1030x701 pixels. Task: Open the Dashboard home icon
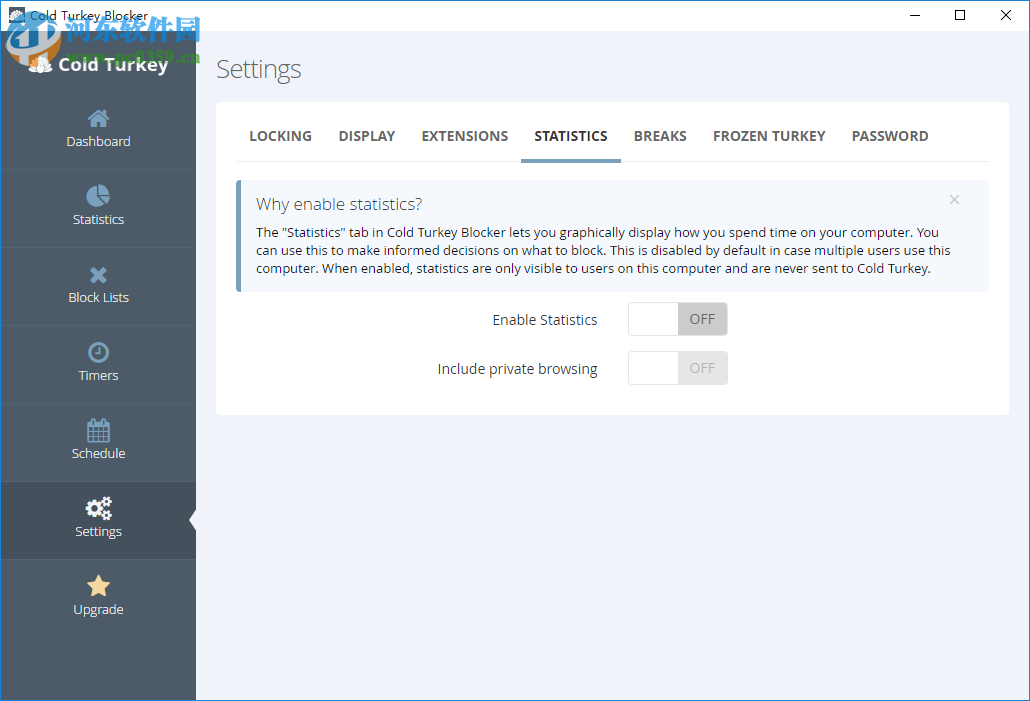click(98, 118)
